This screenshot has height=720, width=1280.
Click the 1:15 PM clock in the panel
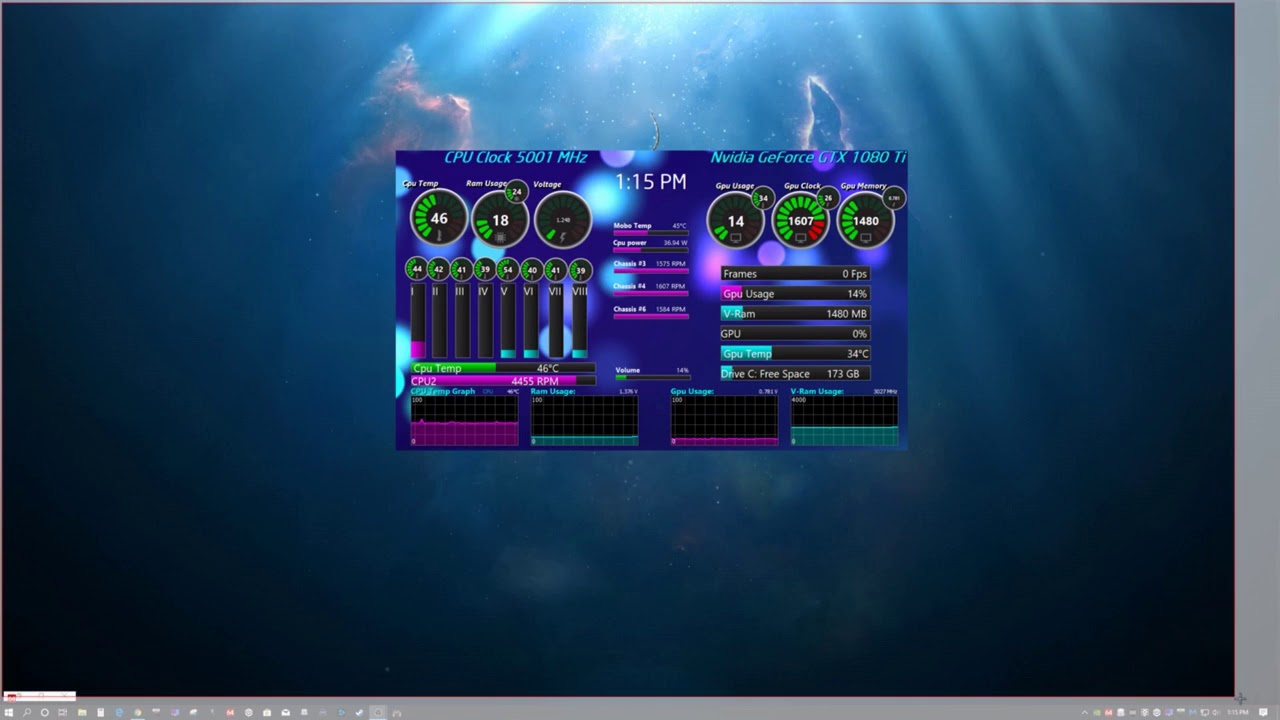[x=650, y=182]
